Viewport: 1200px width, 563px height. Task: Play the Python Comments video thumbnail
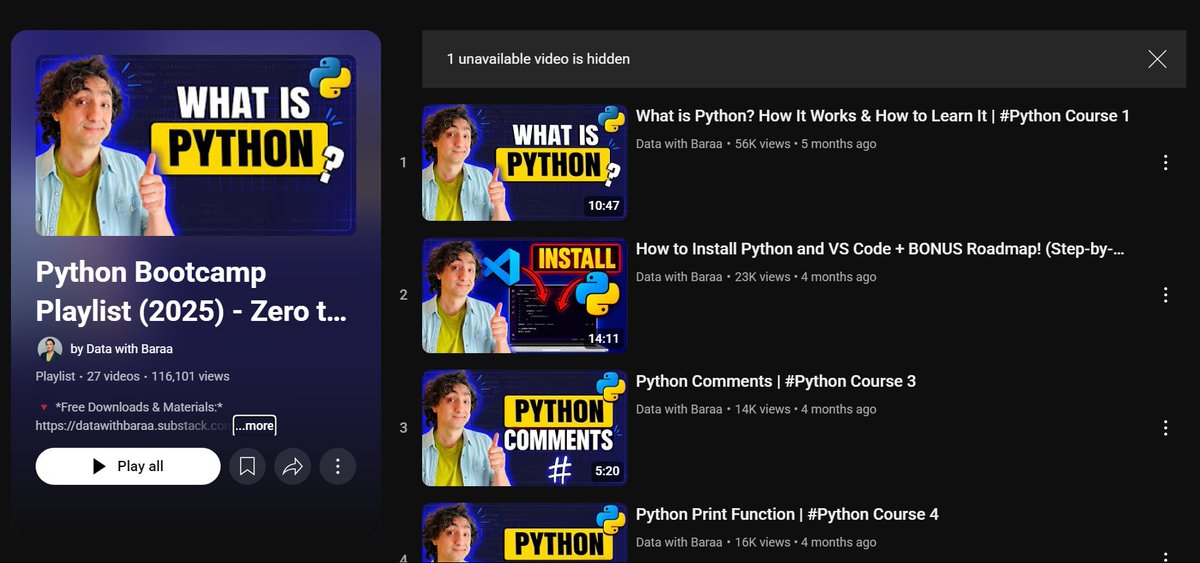524,428
